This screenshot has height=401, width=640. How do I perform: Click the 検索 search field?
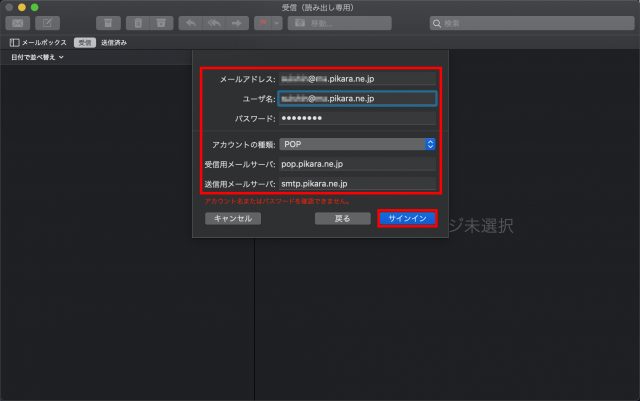(530, 23)
